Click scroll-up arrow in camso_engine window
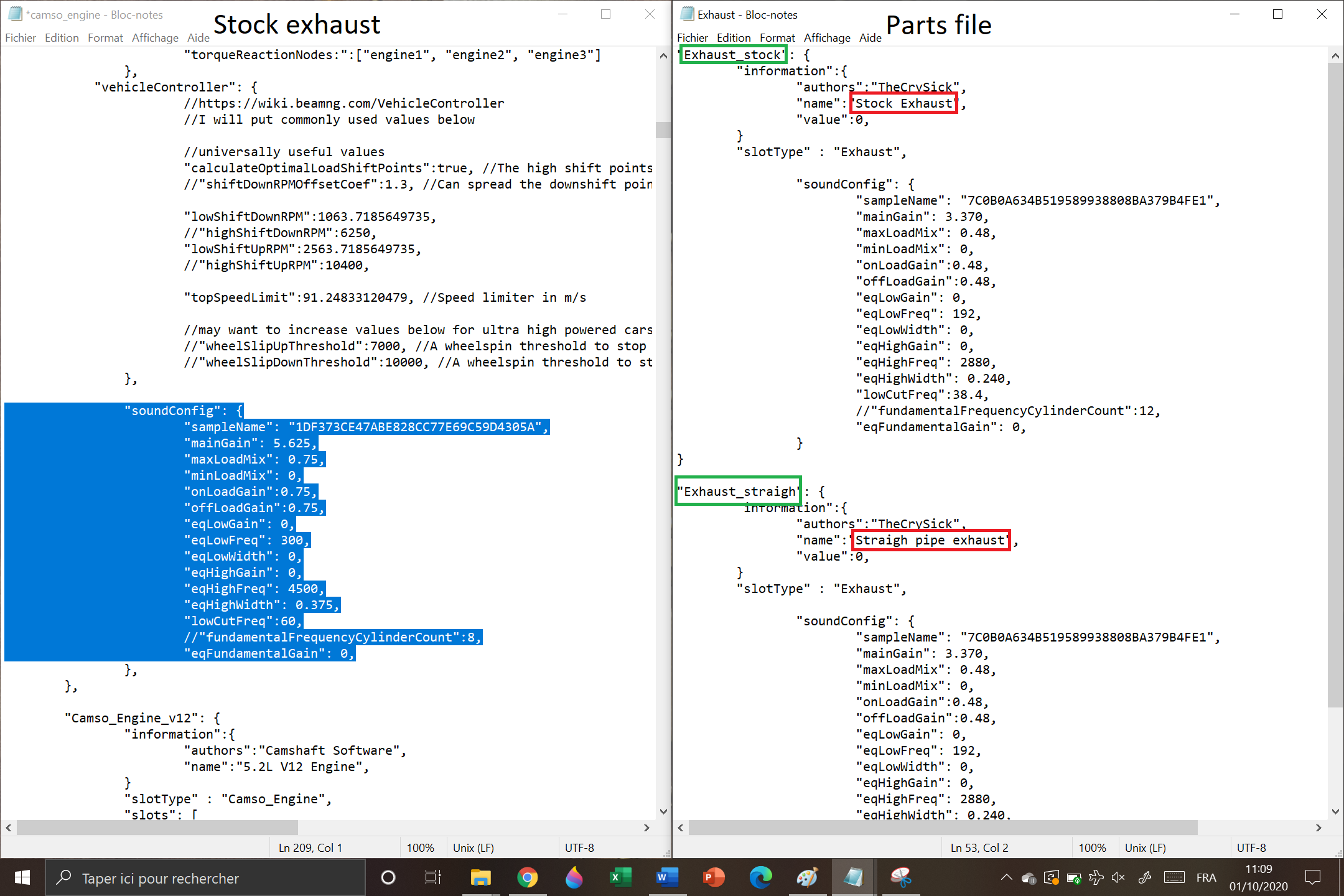The width and height of the screenshot is (1344, 896). point(663,55)
